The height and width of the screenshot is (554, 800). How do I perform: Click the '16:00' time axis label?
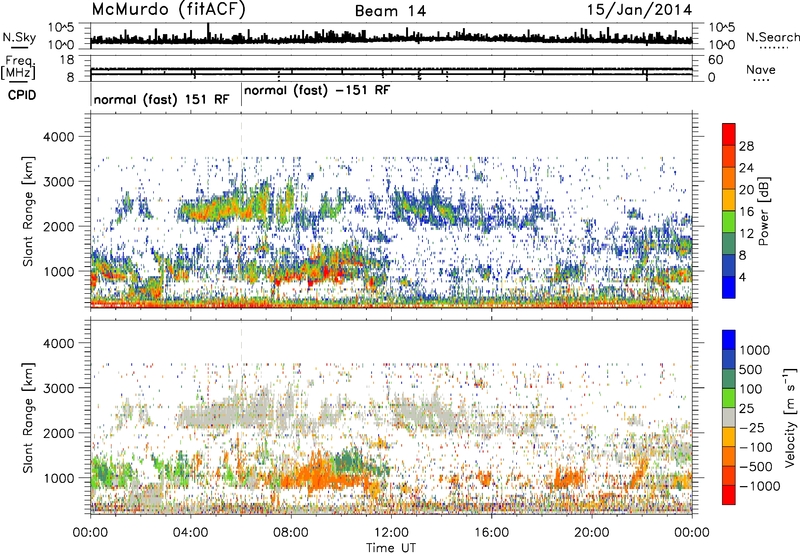click(x=491, y=533)
